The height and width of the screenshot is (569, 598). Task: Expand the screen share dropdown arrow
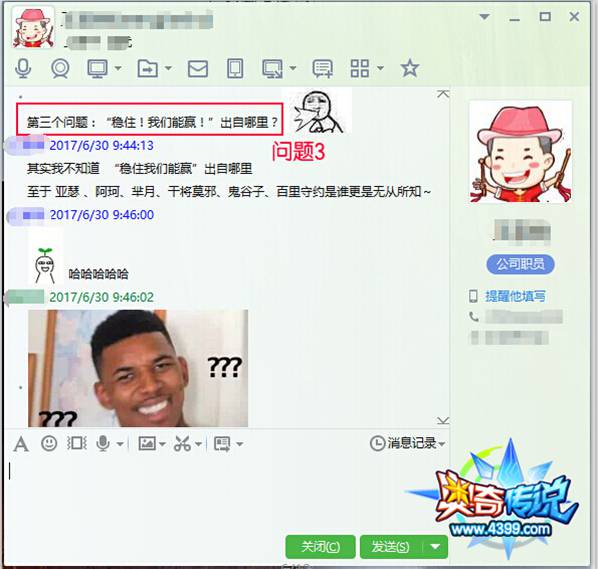tap(293, 68)
